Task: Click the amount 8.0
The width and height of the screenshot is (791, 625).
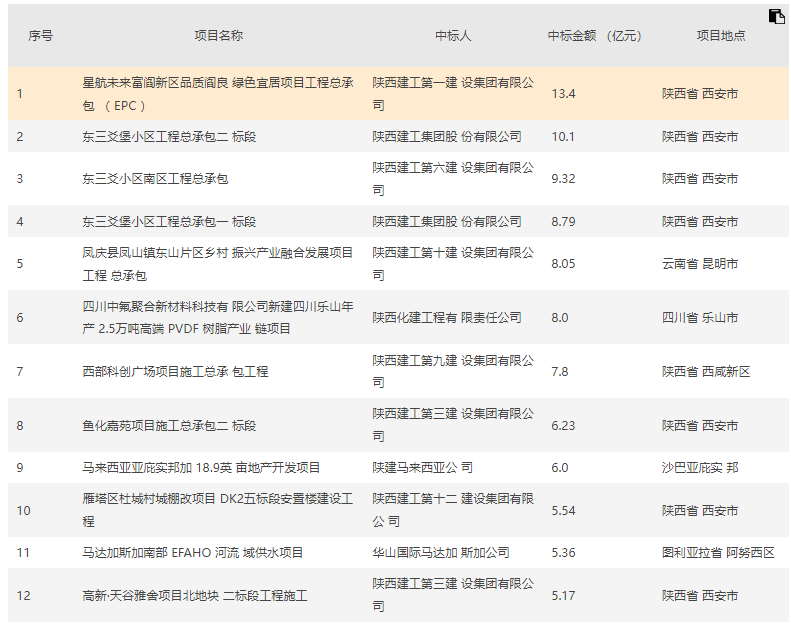Action: pos(560,318)
